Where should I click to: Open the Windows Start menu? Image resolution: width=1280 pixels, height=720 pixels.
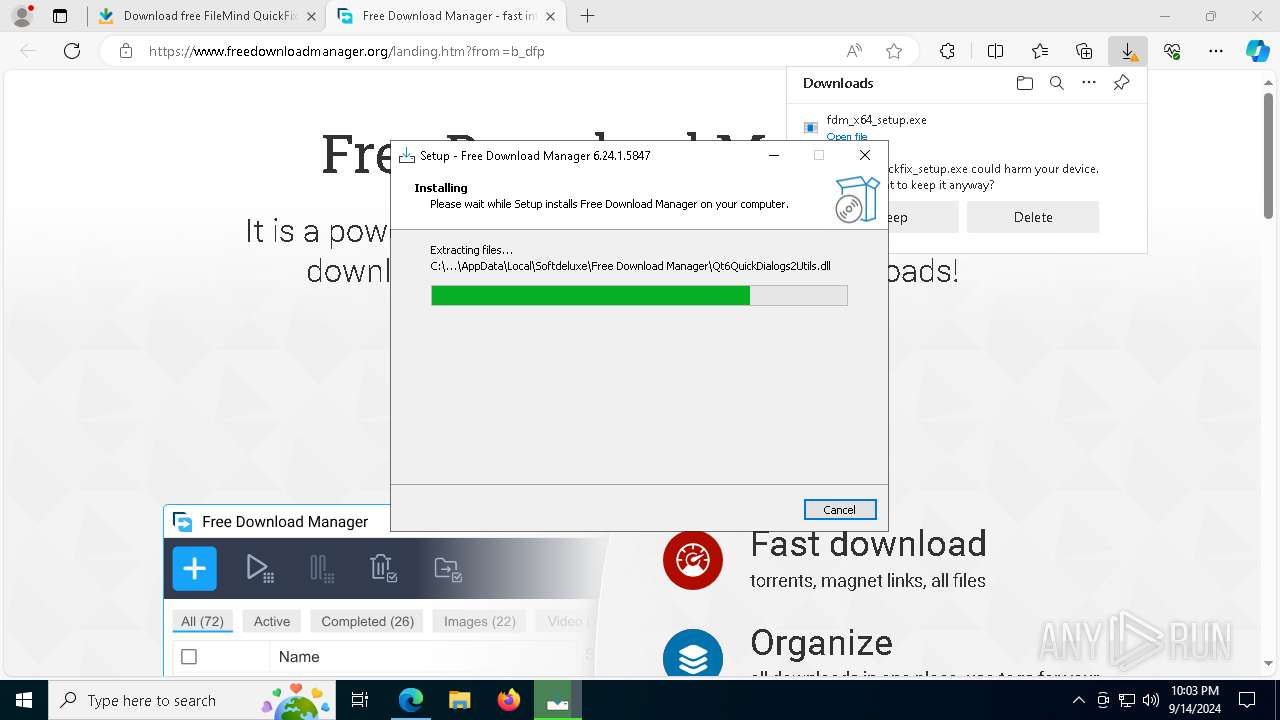[24, 700]
